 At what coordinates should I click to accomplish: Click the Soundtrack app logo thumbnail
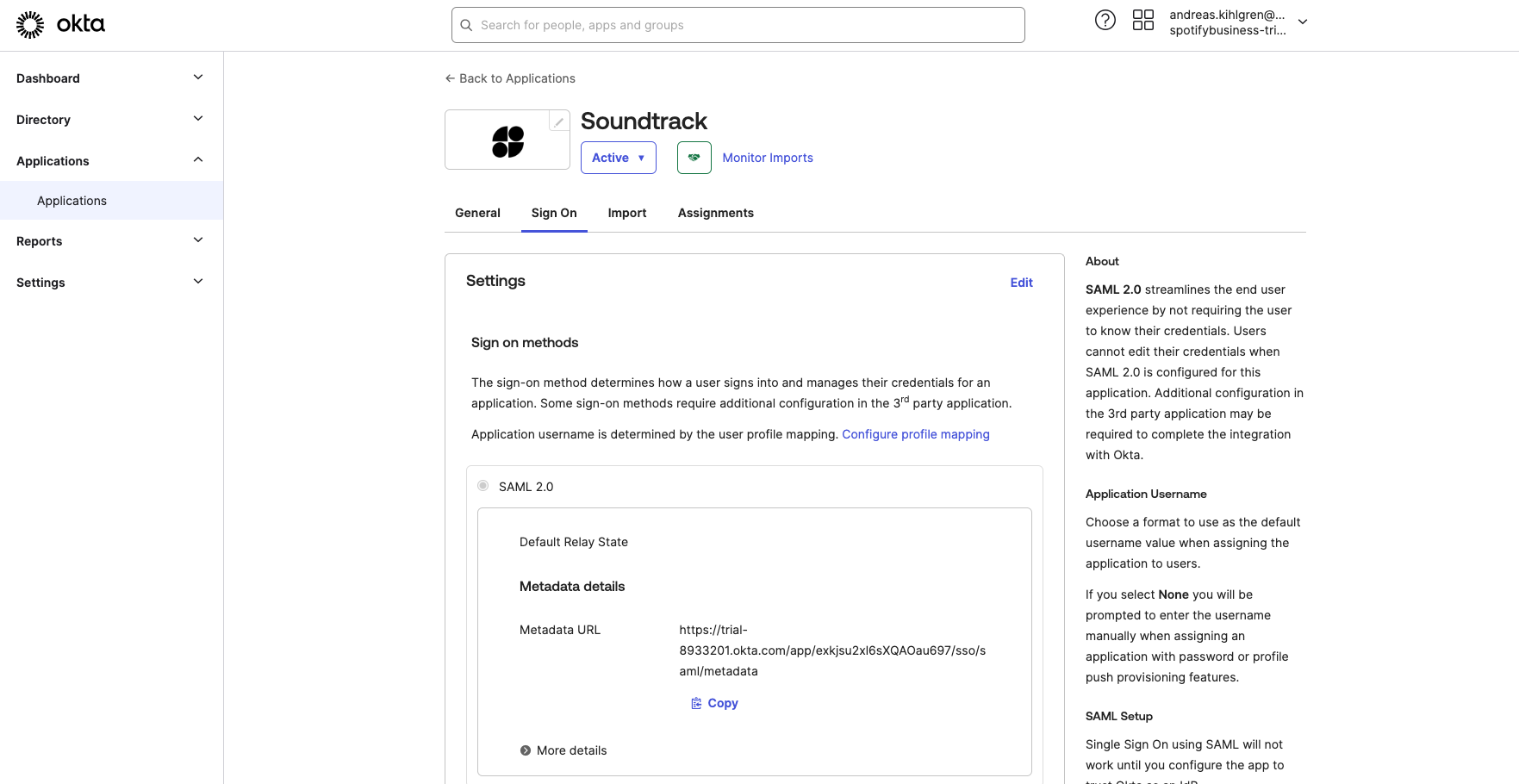507,141
